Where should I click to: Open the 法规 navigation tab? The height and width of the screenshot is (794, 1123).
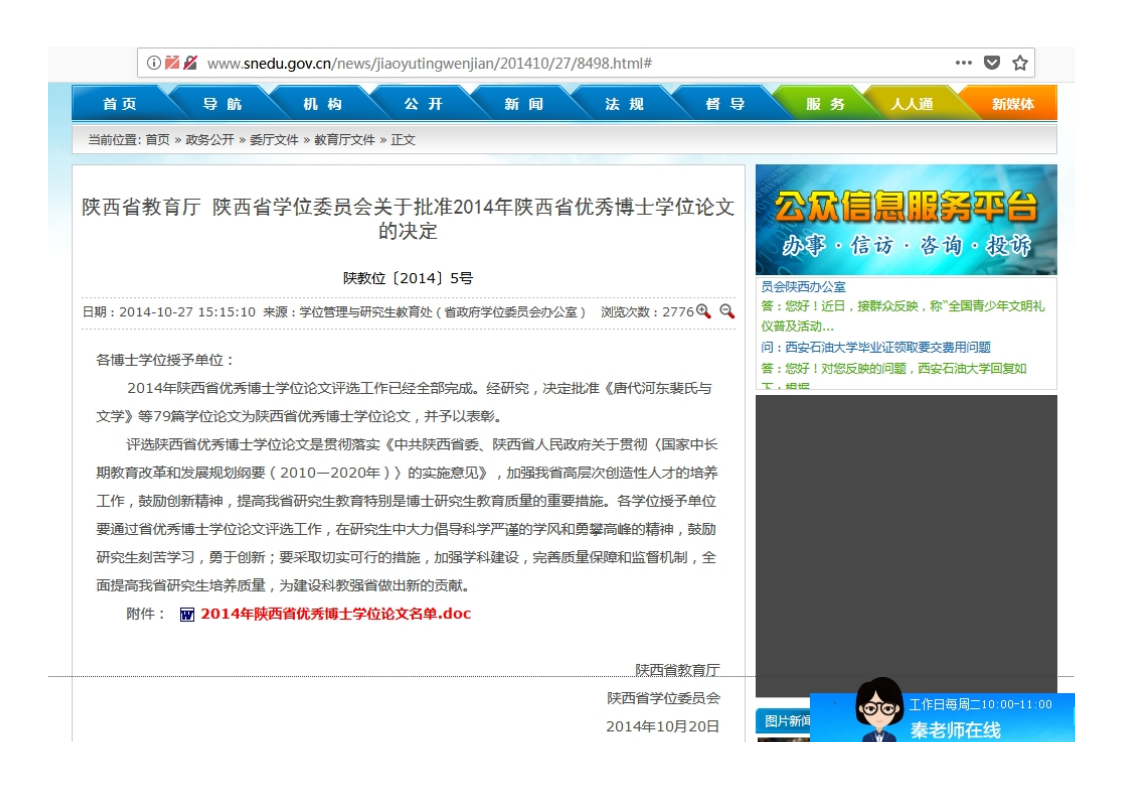(x=625, y=104)
